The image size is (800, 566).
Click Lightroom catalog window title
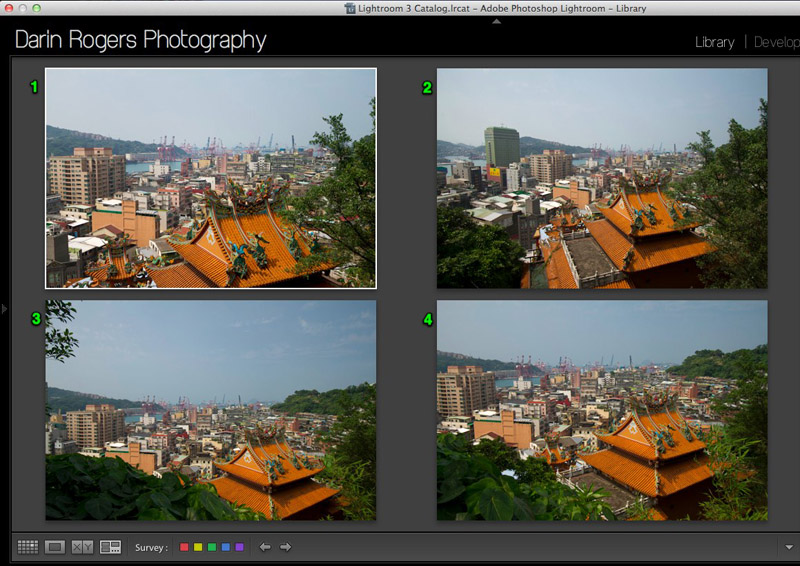pyautogui.click(x=502, y=8)
